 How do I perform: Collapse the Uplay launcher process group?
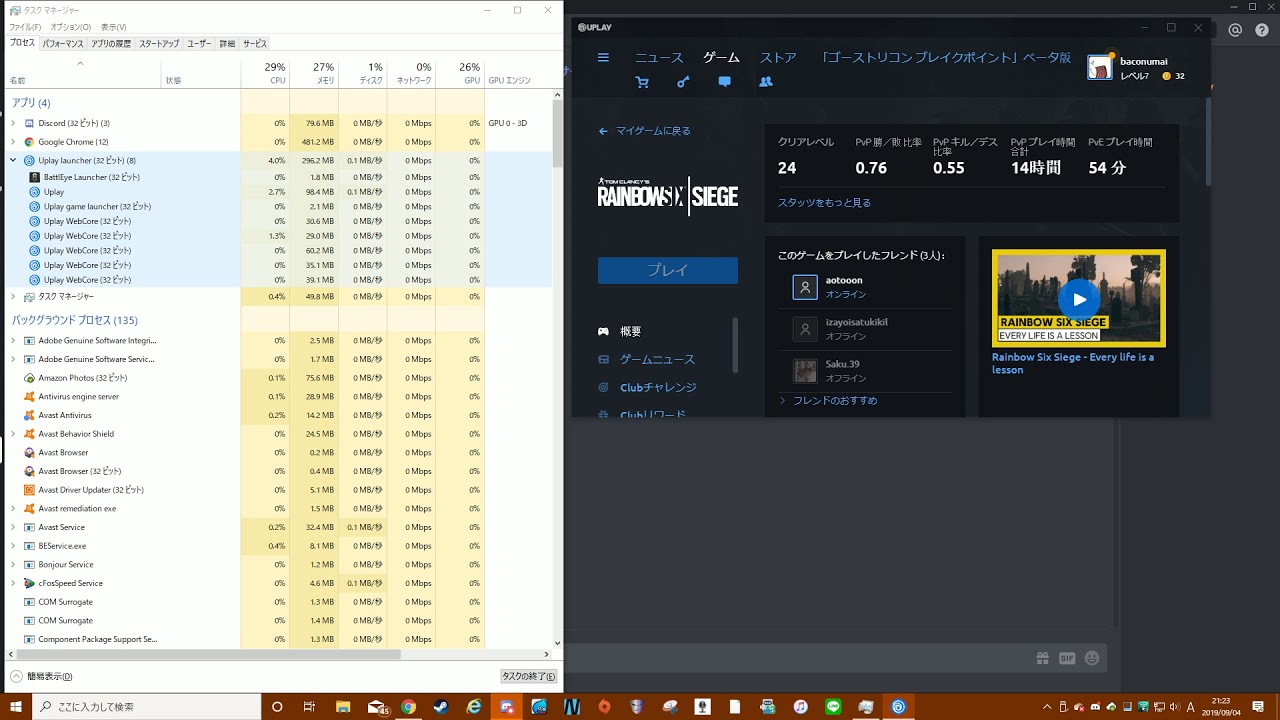point(13,160)
